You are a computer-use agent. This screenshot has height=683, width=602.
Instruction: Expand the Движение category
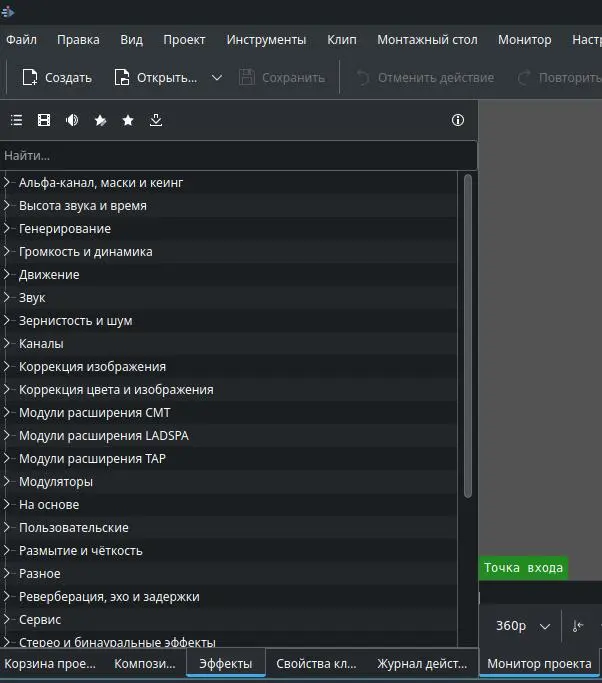7,274
